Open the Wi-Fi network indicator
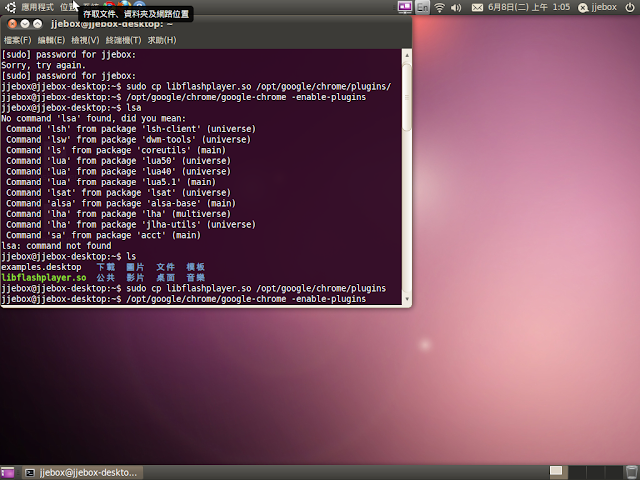 point(439,7)
